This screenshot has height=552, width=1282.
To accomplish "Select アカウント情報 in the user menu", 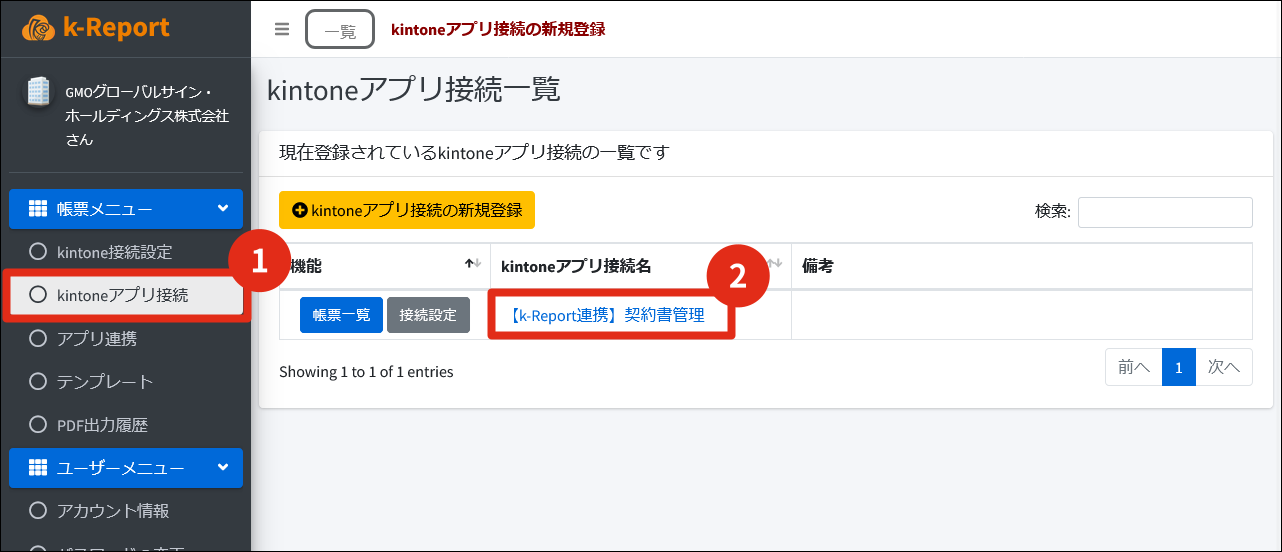I will [x=113, y=511].
